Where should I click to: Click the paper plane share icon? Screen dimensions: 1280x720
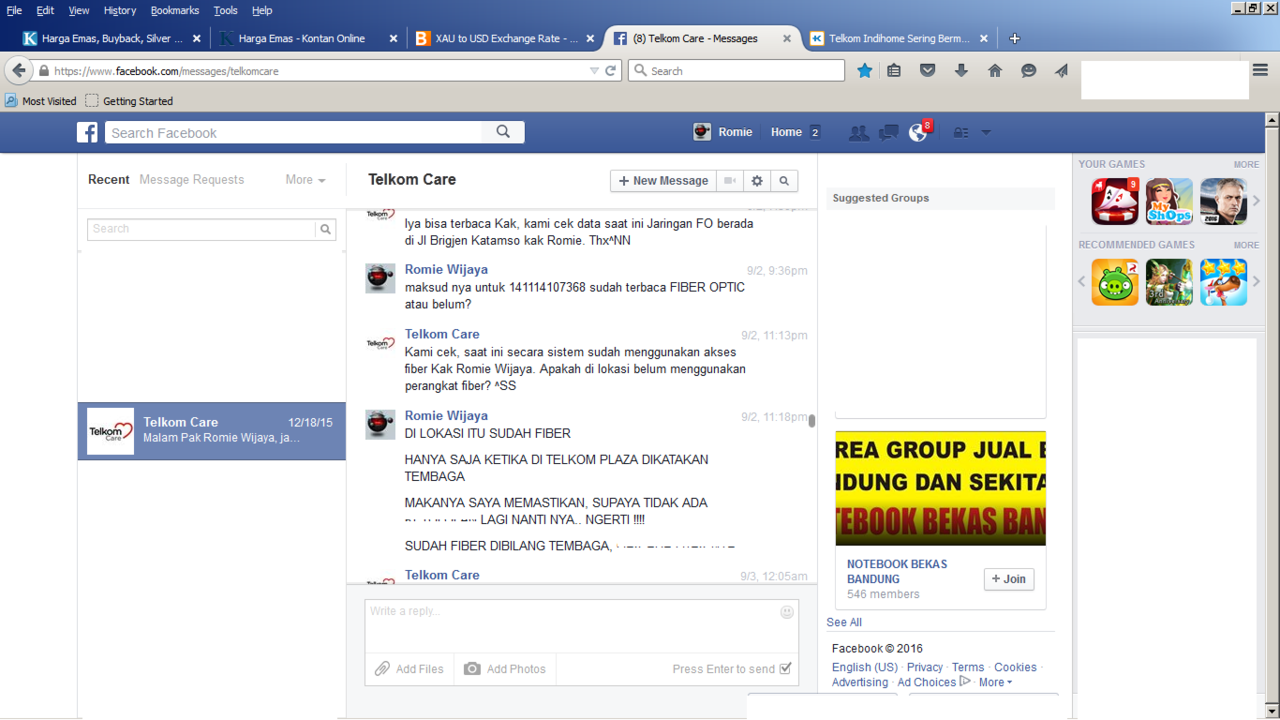tap(1061, 71)
